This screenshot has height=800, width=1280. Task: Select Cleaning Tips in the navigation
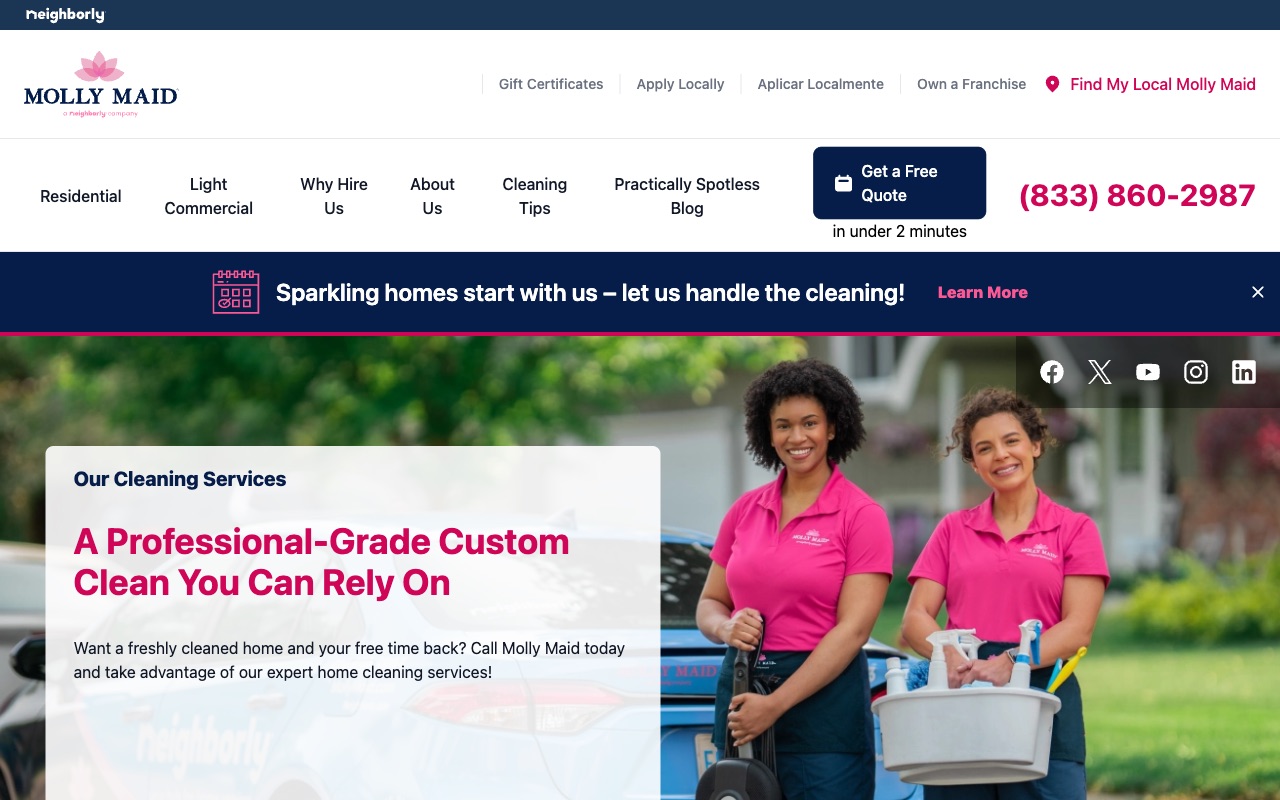tap(534, 196)
